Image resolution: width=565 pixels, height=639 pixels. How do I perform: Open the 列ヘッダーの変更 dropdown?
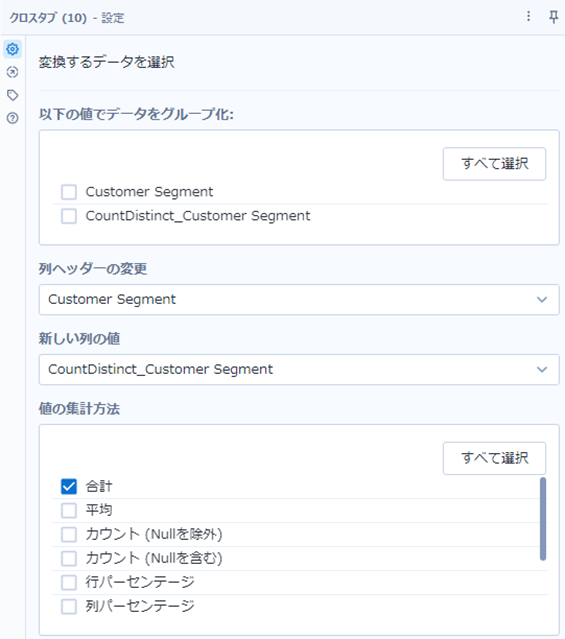coord(299,300)
